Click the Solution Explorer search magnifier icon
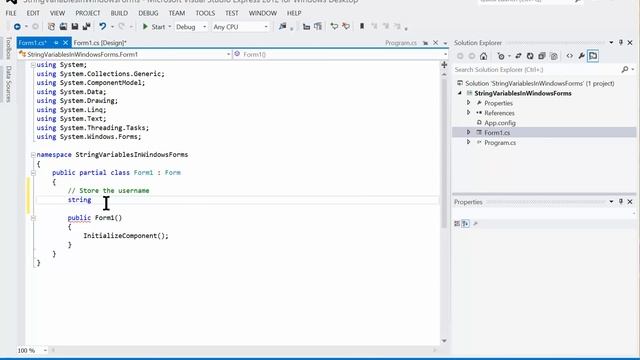 point(624,69)
